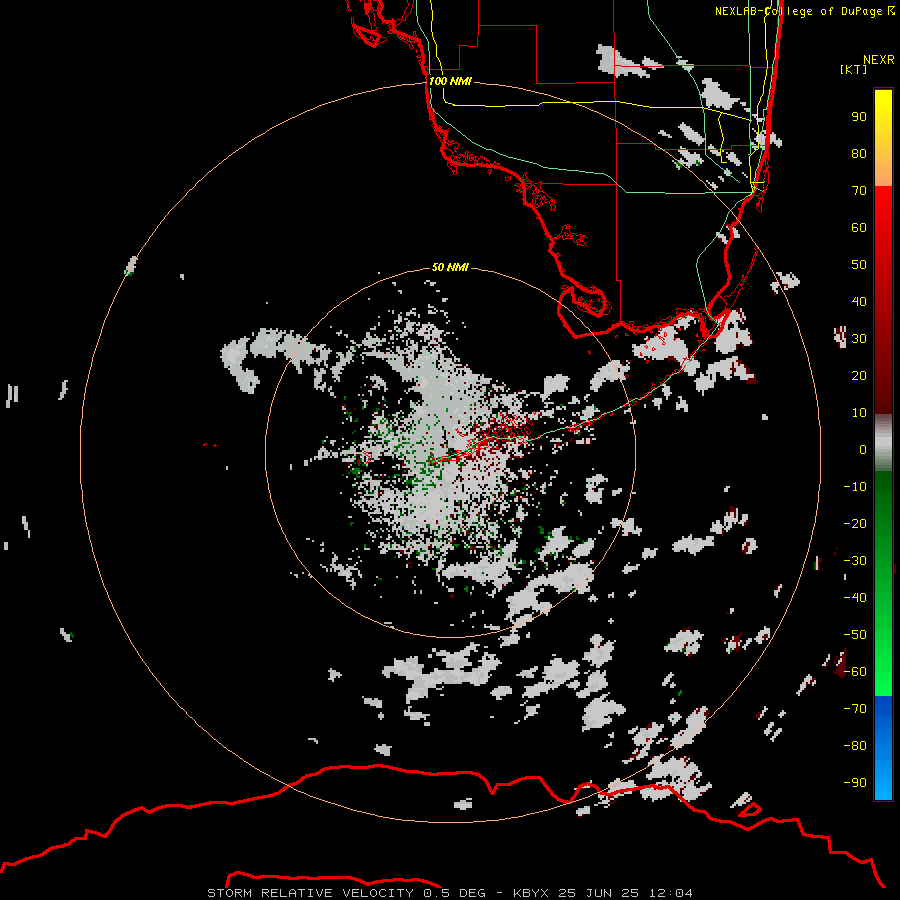Click the -10 value on the color scale
900x900 pixels.
pyautogui.click(x=855, y=487)
